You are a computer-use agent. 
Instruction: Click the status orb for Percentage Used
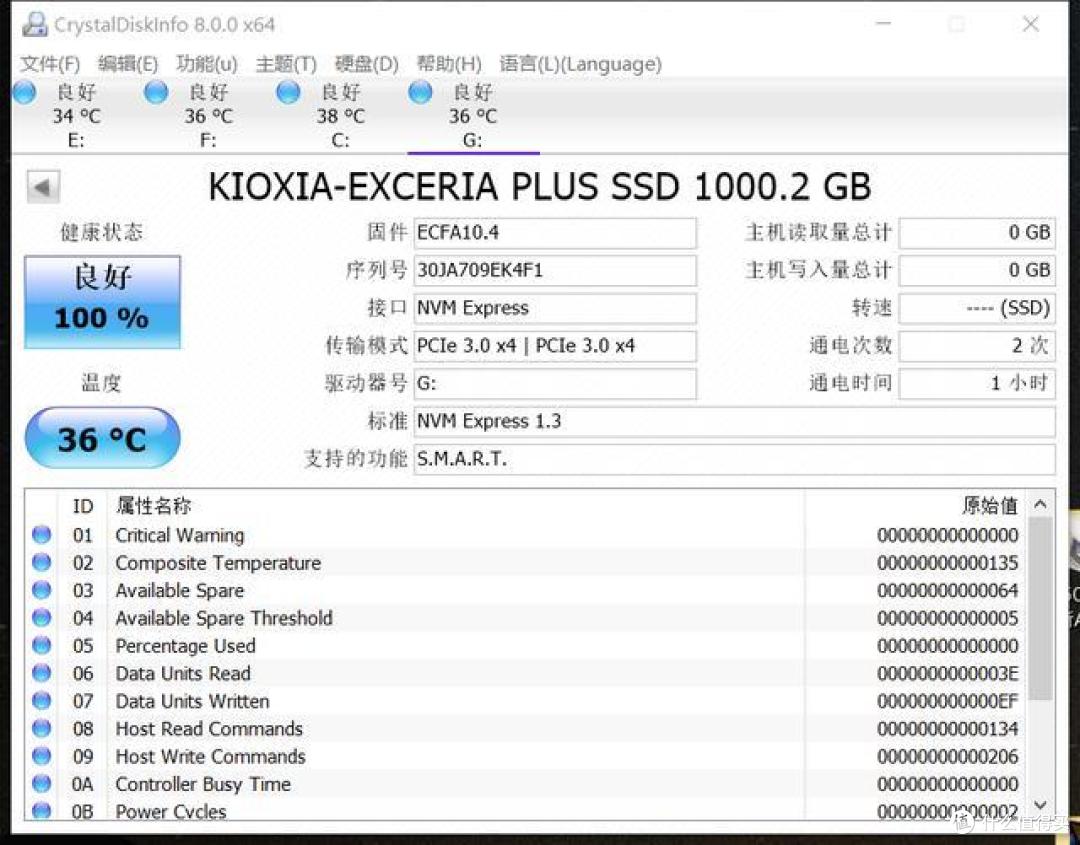click(42, 645)
